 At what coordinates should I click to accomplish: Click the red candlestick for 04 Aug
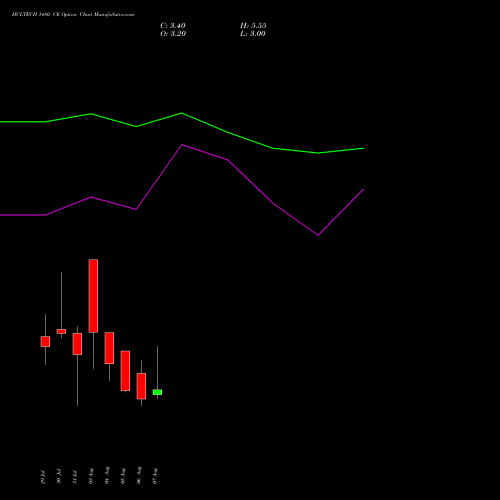109,348
